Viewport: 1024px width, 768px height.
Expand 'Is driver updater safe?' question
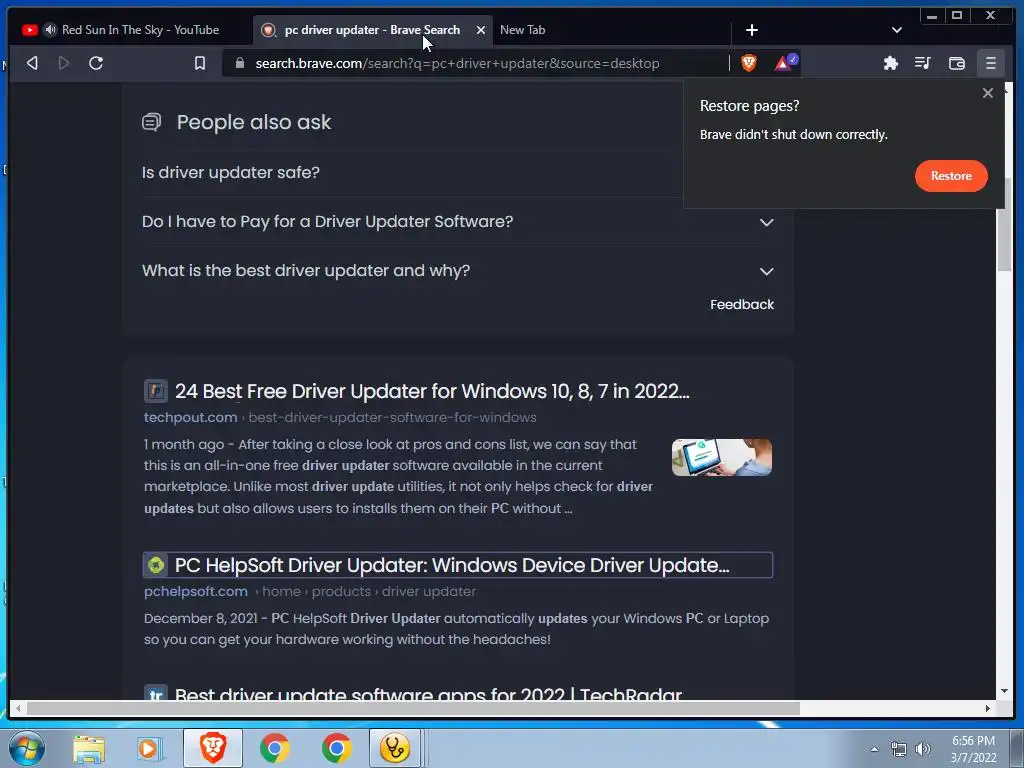click(231, 172)
